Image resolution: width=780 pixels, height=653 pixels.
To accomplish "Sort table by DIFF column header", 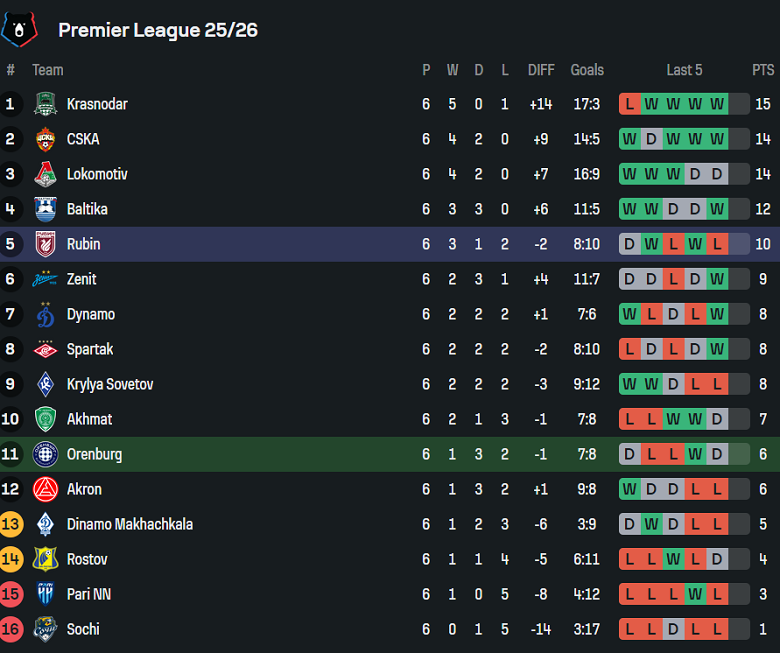I will coord(541,70).
